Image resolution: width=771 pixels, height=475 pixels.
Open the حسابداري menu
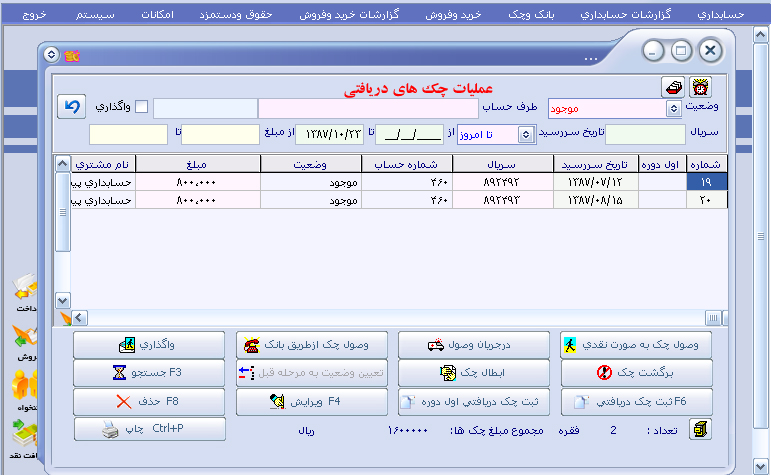click(735, 17)
